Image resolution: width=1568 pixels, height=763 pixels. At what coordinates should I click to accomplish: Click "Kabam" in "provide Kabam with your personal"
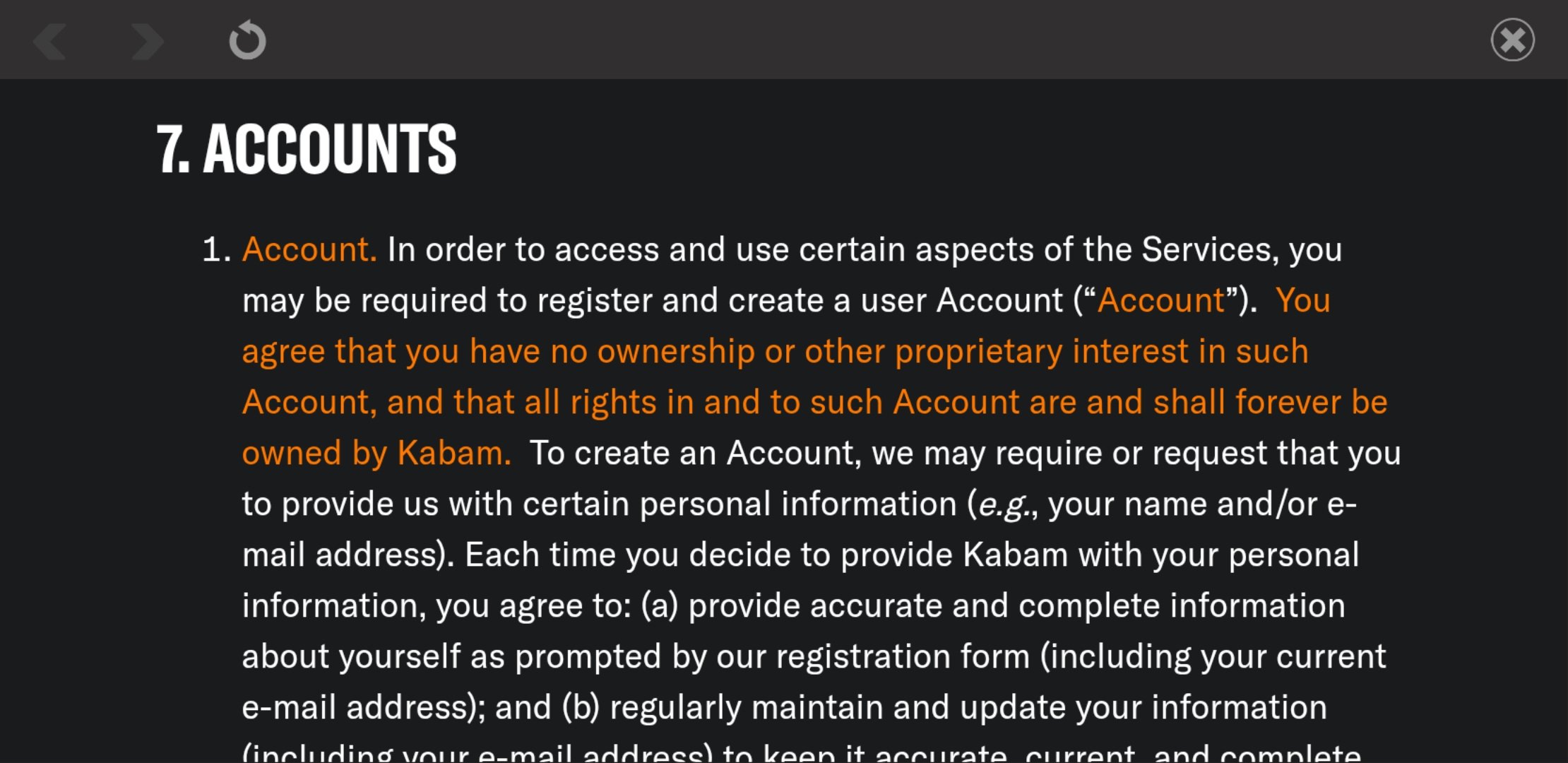(1015, 555)
